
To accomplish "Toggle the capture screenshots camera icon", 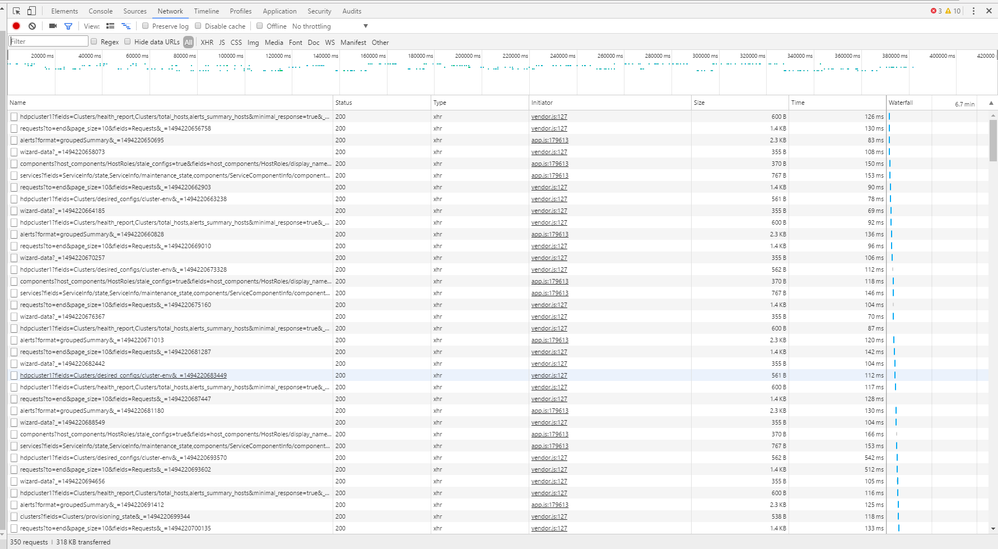I will click(x=52, y=26).
